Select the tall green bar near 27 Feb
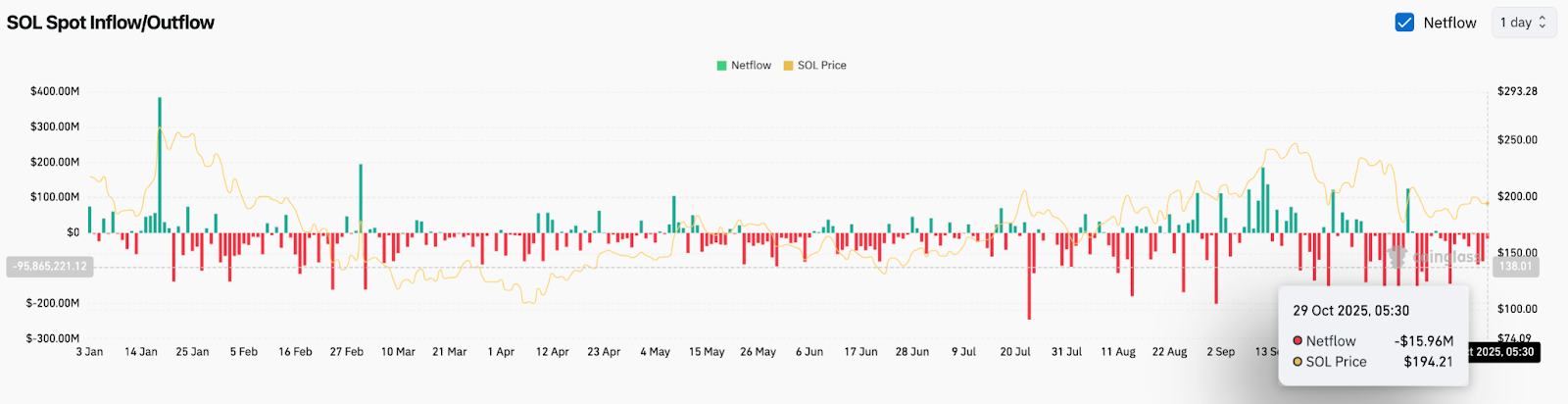Viewport: 1568px width, 404px height. (x=361, y=196)
